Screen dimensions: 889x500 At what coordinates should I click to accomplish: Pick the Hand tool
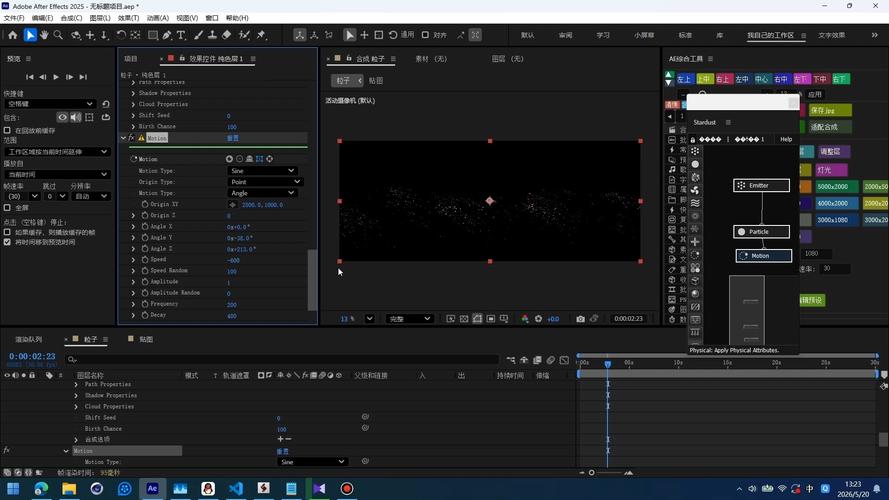(x=44, y=35)
